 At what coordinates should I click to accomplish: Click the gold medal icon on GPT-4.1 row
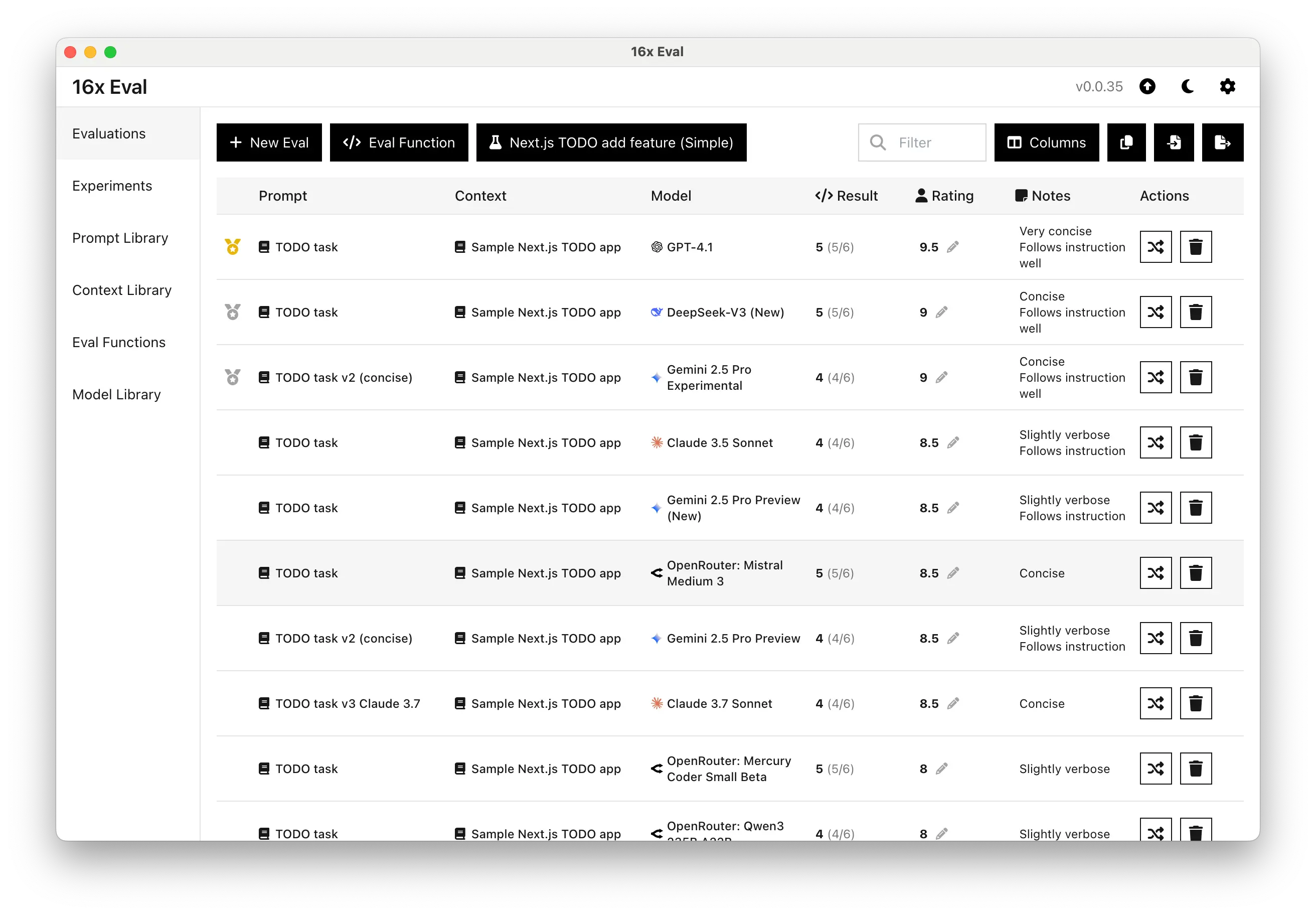[233, 247]
